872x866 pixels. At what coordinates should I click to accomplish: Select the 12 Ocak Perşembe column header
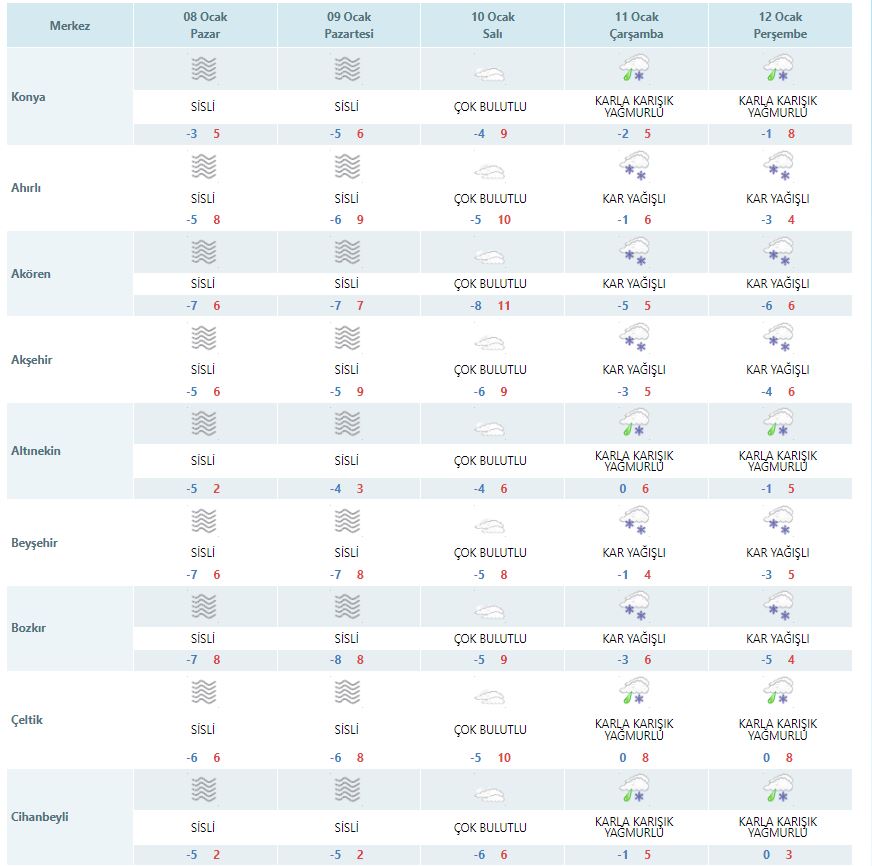pyautogui.click(x=778, y=25)
